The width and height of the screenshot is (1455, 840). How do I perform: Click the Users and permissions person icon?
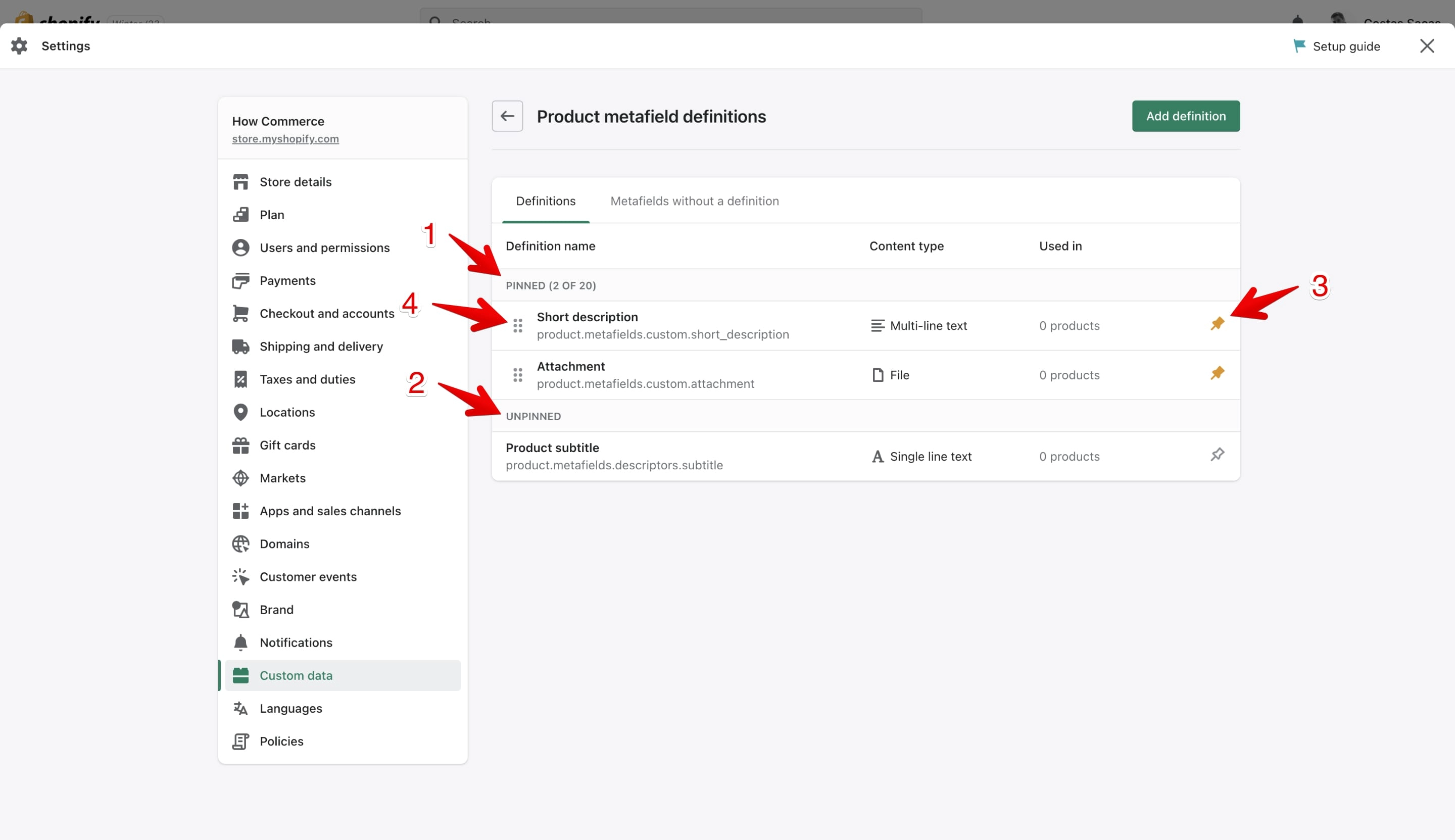click(x=240, y=248)
